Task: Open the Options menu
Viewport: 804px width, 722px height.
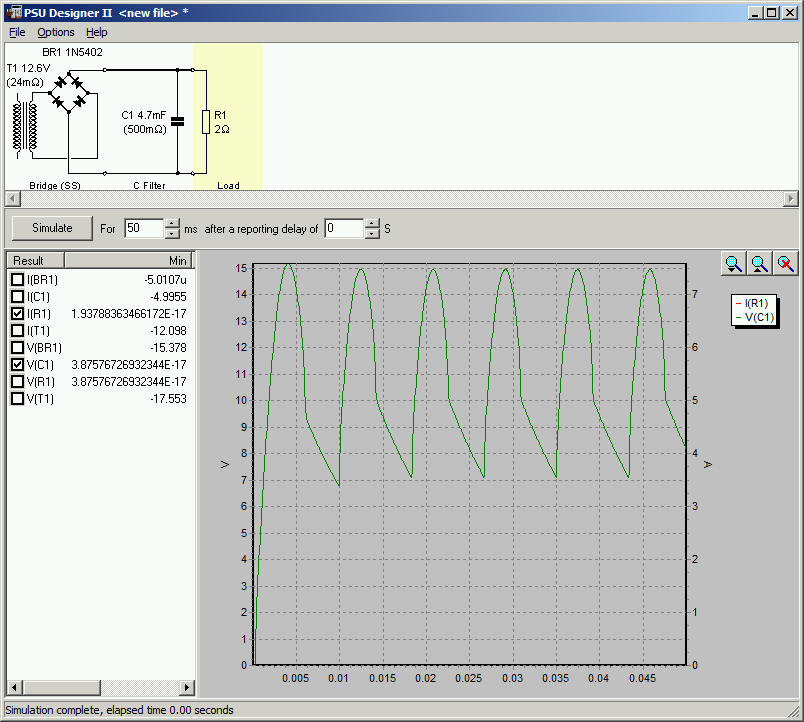Action: [55, 32]
